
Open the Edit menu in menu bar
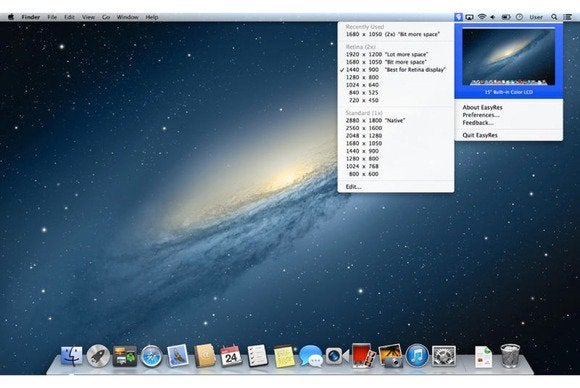(70, 17)
